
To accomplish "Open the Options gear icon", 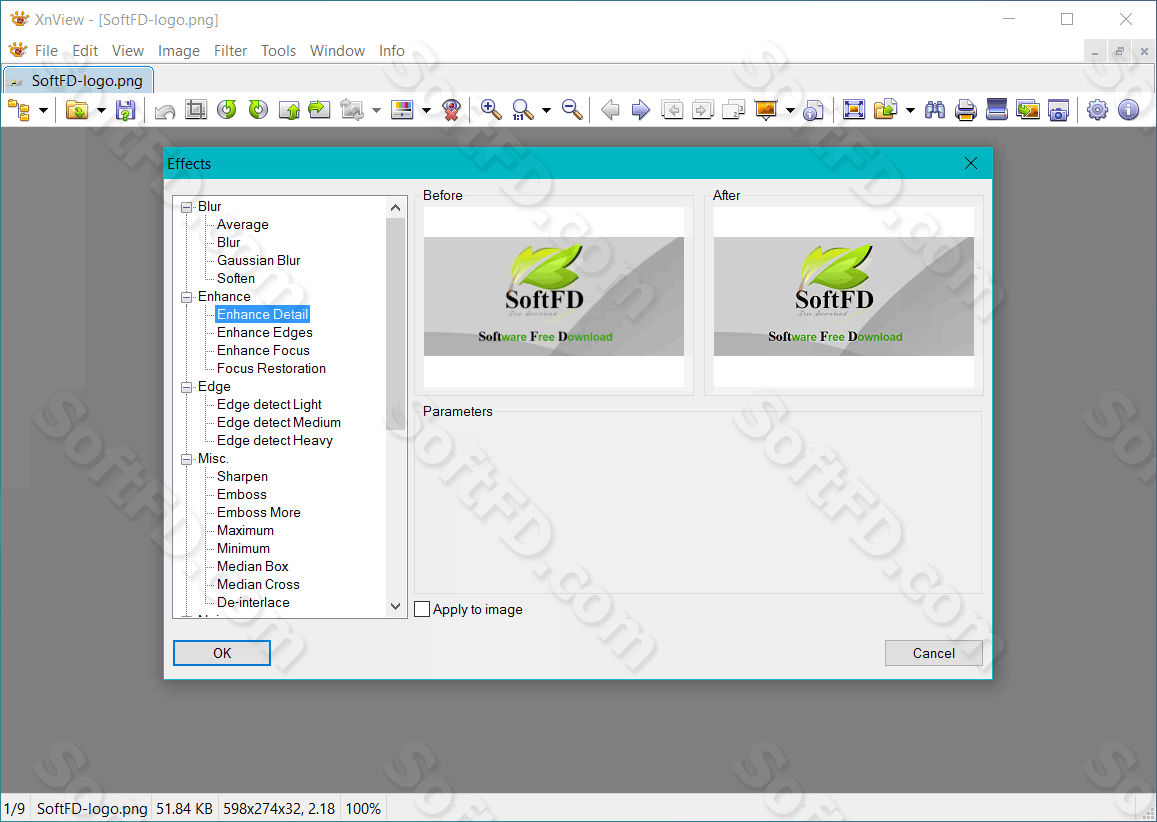I will [1097, 110].
